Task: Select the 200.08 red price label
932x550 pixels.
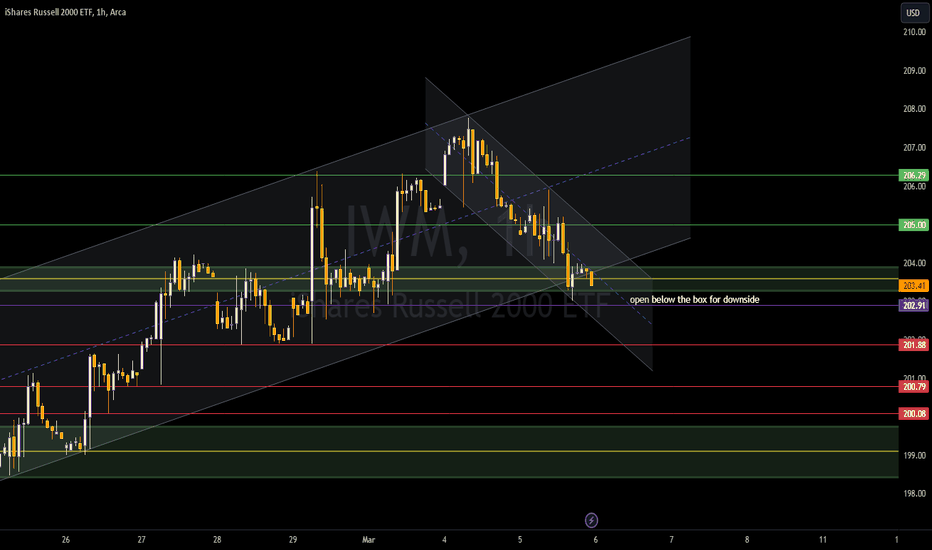Action: [914, 414]
